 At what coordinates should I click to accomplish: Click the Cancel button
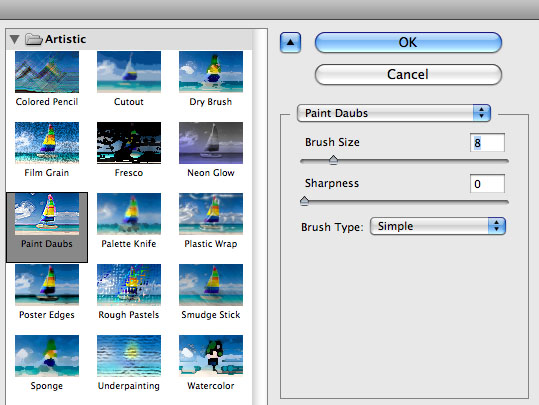pyautogui.click(x=408, y=74)
